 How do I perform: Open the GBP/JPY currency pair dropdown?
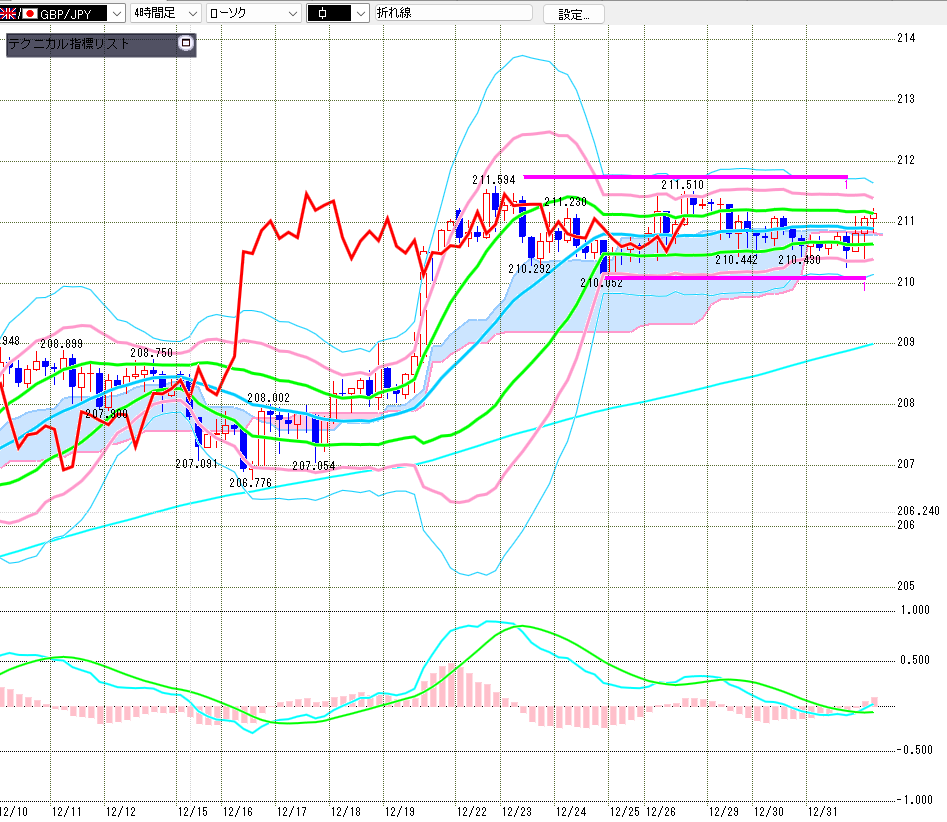[116, 13]
